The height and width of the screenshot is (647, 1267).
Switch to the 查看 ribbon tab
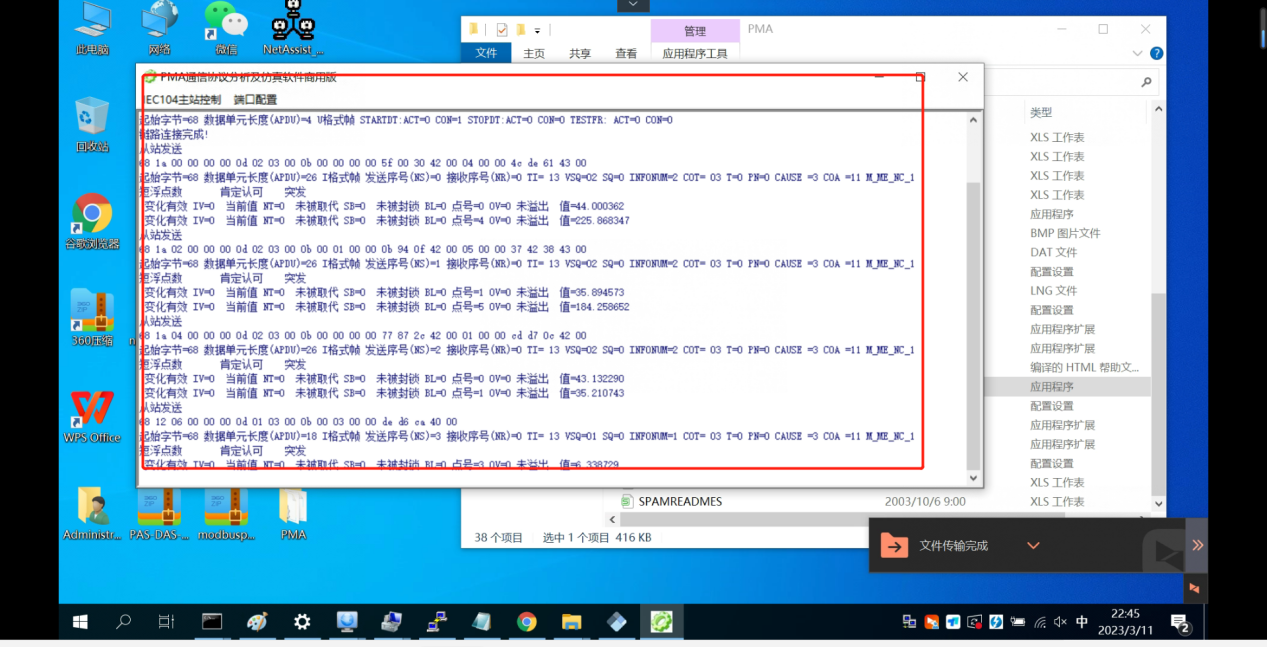pos(626,54)
